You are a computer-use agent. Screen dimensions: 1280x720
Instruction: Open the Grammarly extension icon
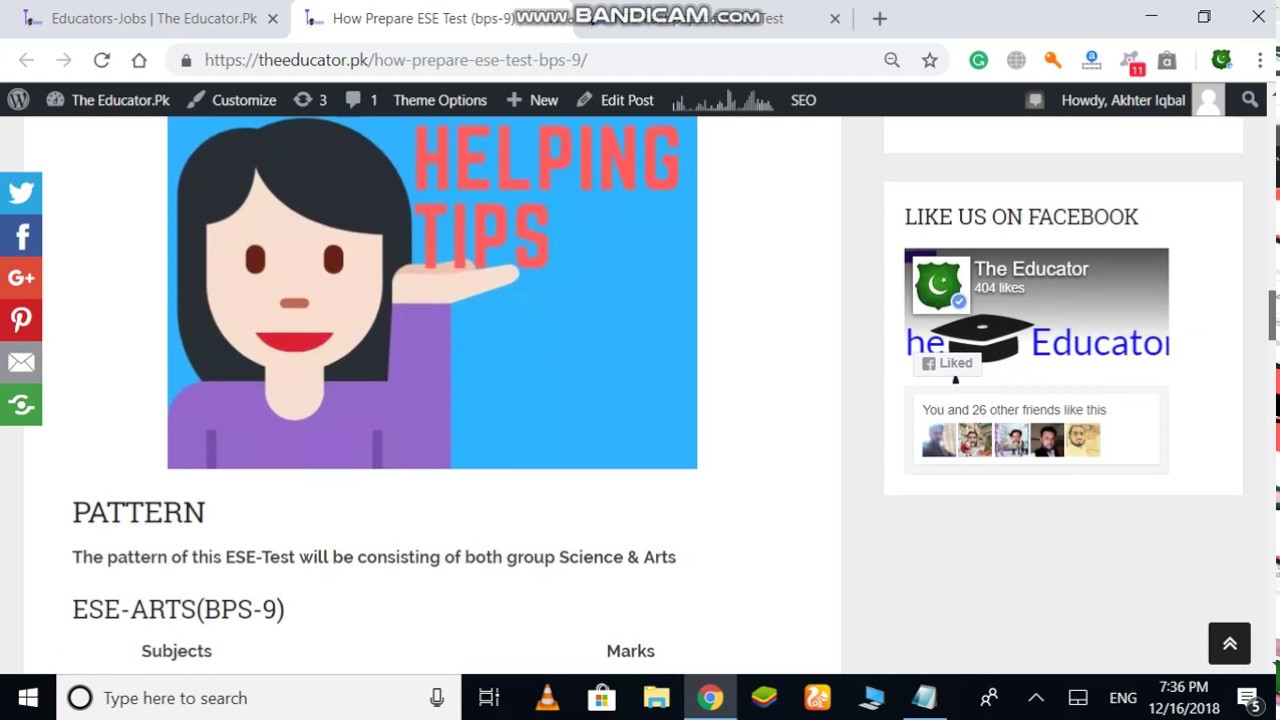979,60
